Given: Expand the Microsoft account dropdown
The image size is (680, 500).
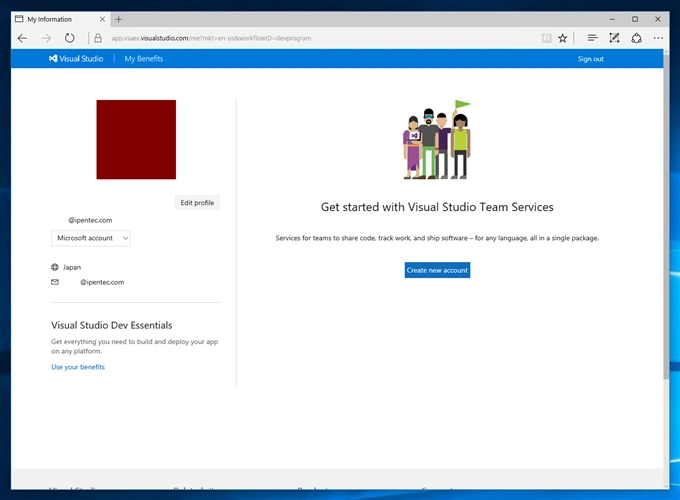Looking at the screenshot, I should pyautogui.click(x=91, y=238).
